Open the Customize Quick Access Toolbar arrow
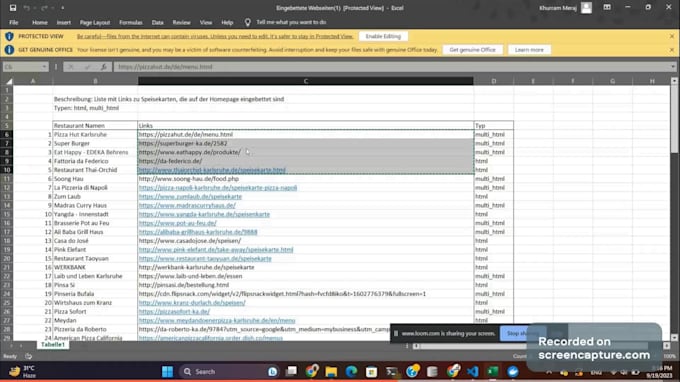The image size is (680, 382). (62, 8)
